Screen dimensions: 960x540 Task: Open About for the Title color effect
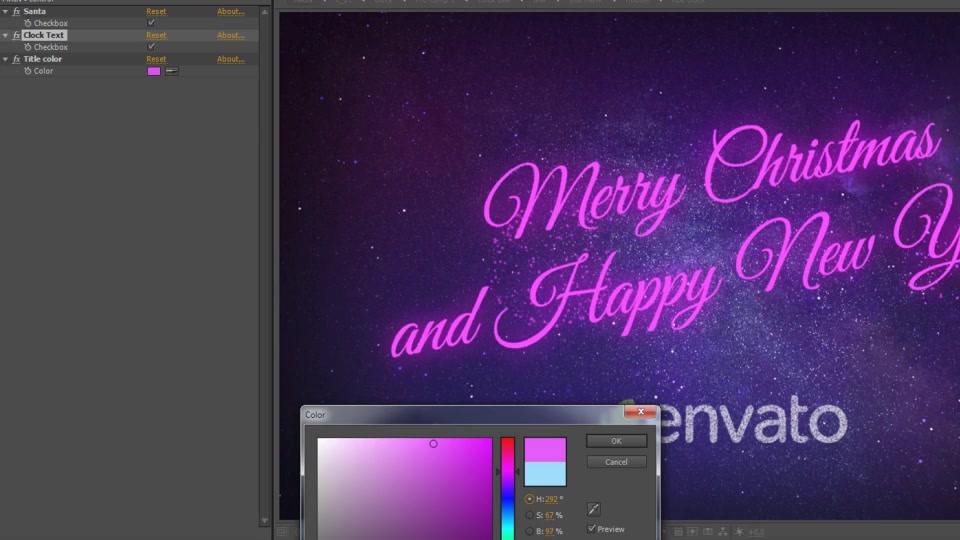231,59
